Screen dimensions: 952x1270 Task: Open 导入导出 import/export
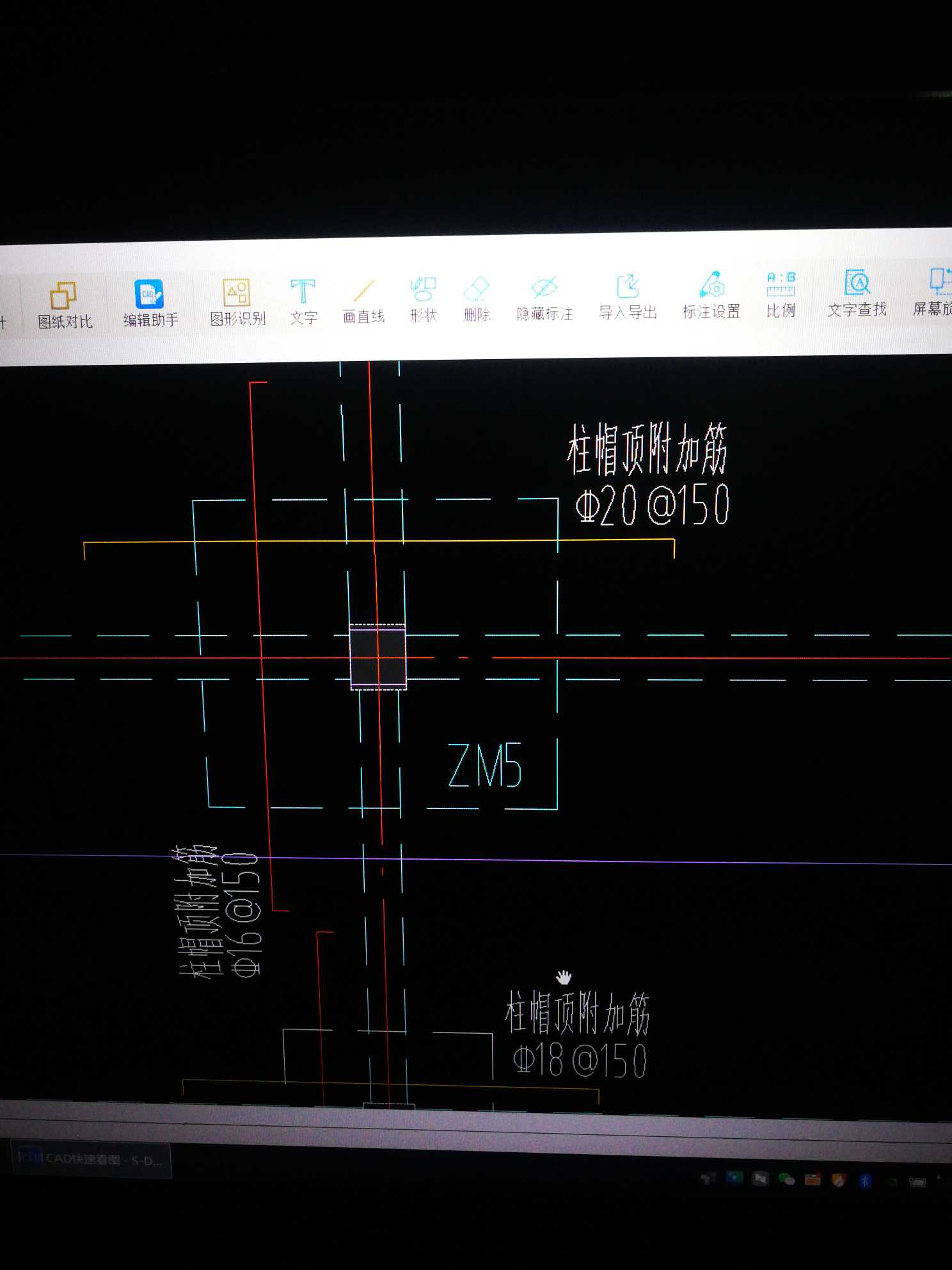click(x=628, y=296)
